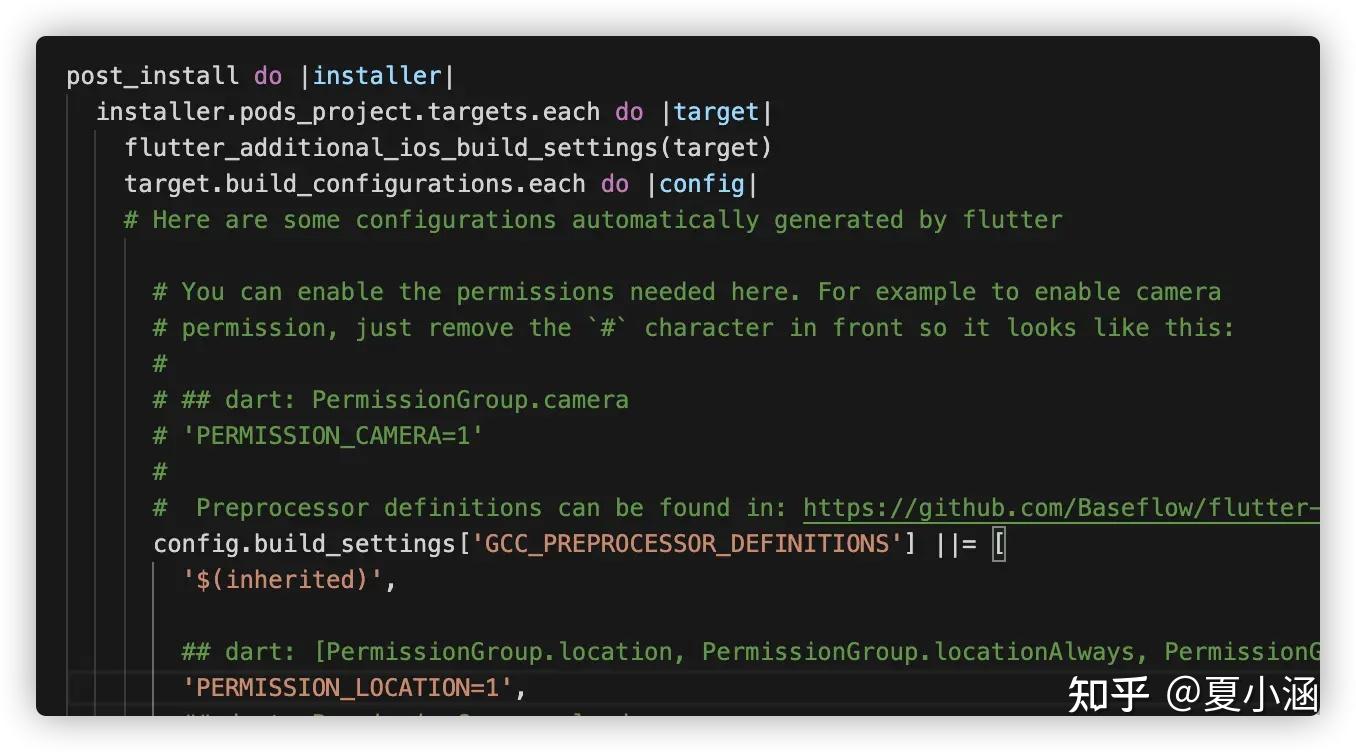Open the github.com/Baseflow/flutter link

[x=1060, y=508]
